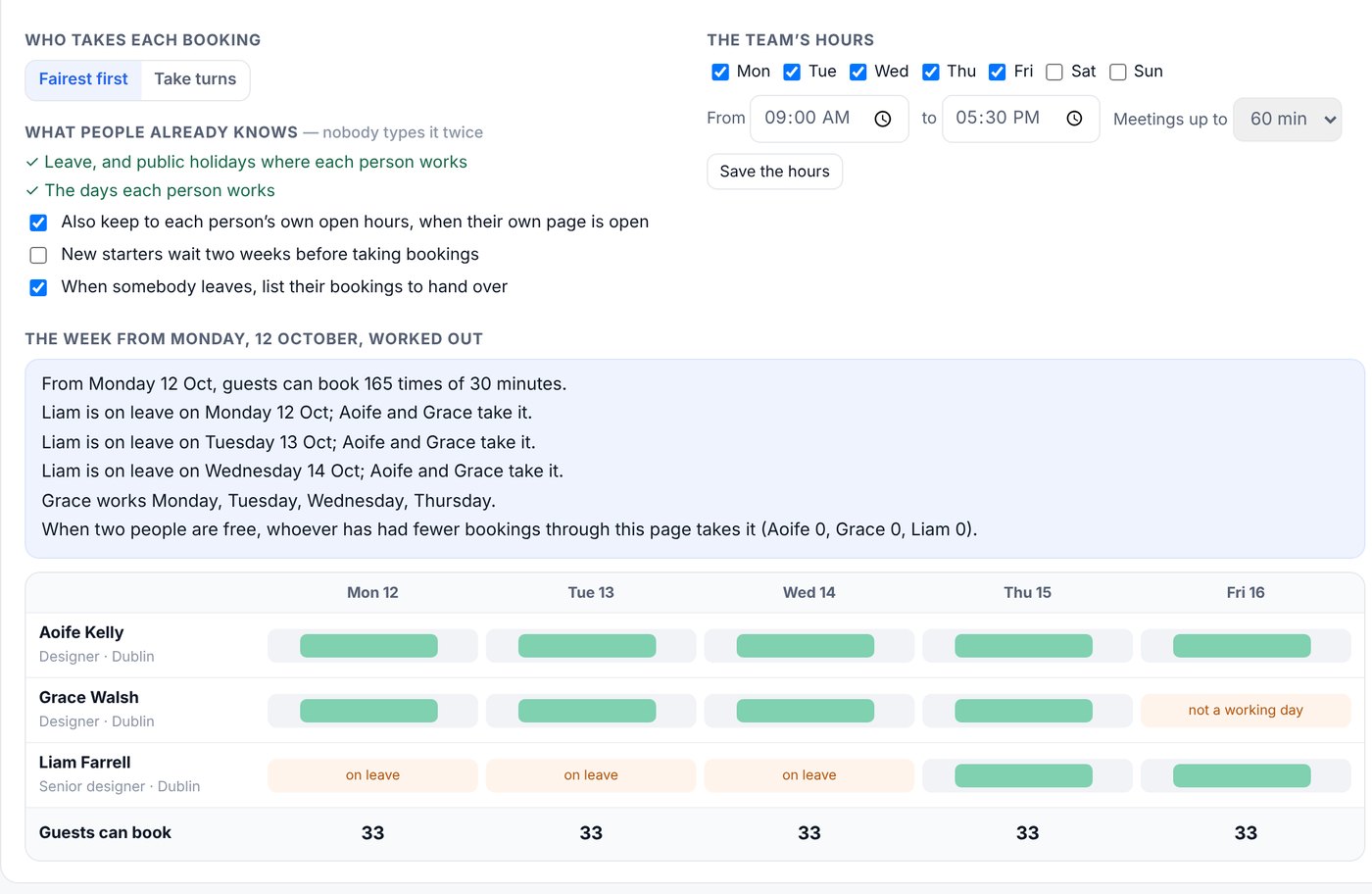Click the Grace Walsh name

pyautogui.click(x=89, y=697)
